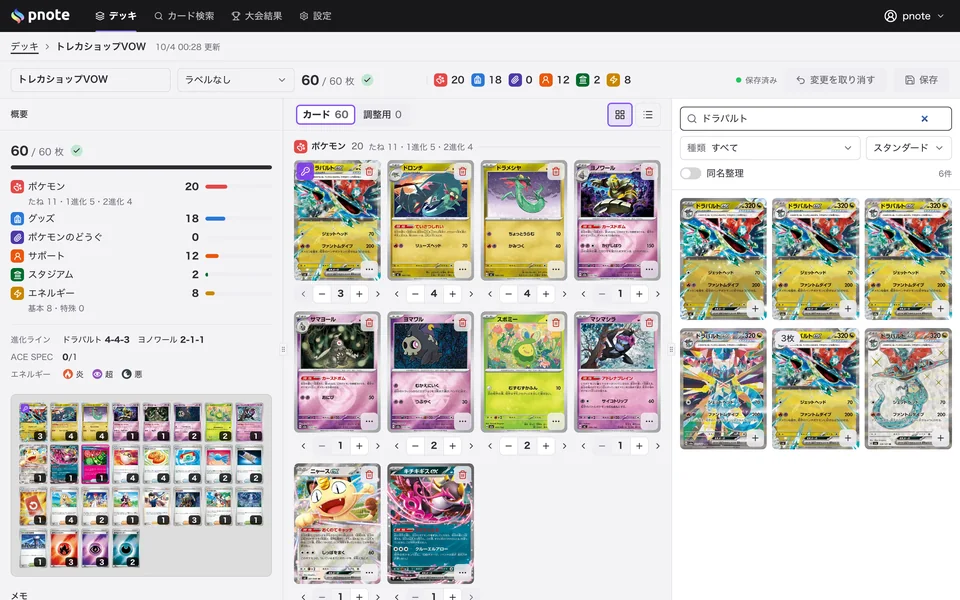Click the 保存 button
960x600 pixels.
coord(921,80)
